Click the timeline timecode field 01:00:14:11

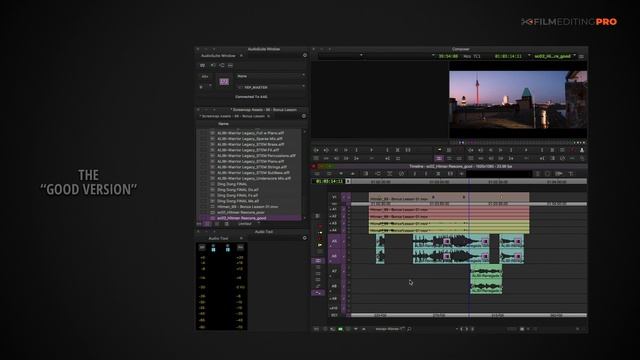point(329,181)
